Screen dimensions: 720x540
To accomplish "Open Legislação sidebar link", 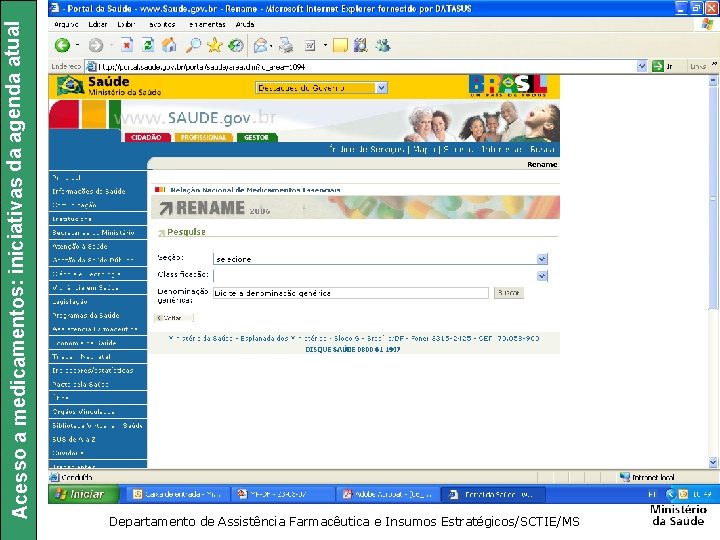I will tap(70, 301).
